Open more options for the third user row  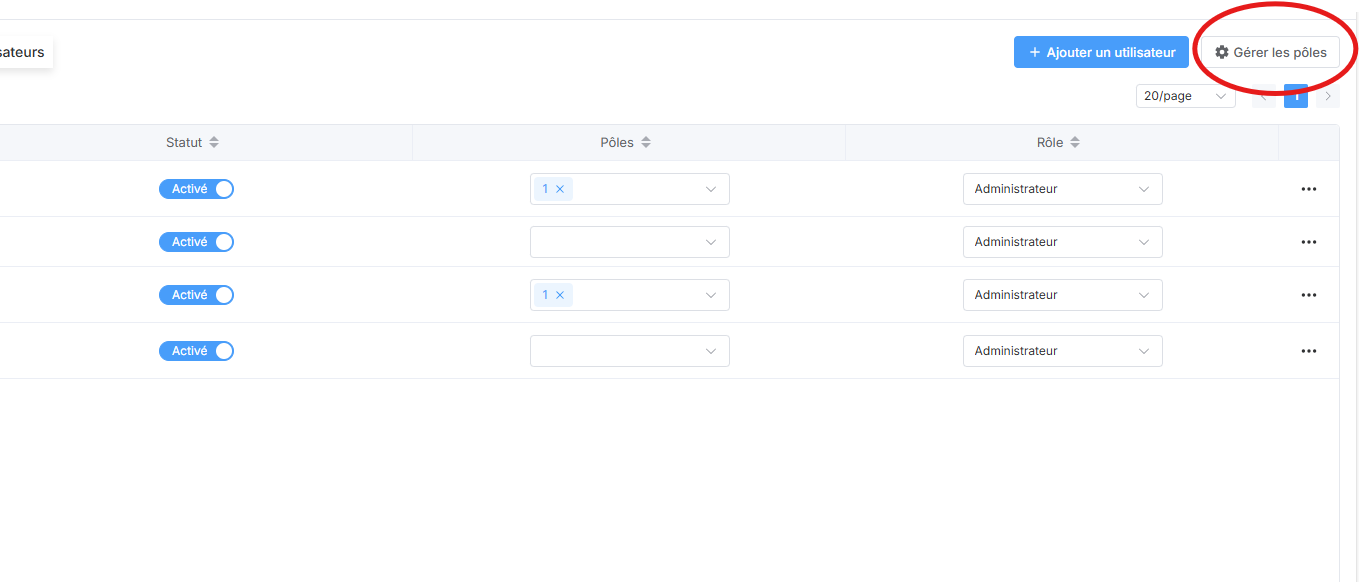pos(1308,295)
